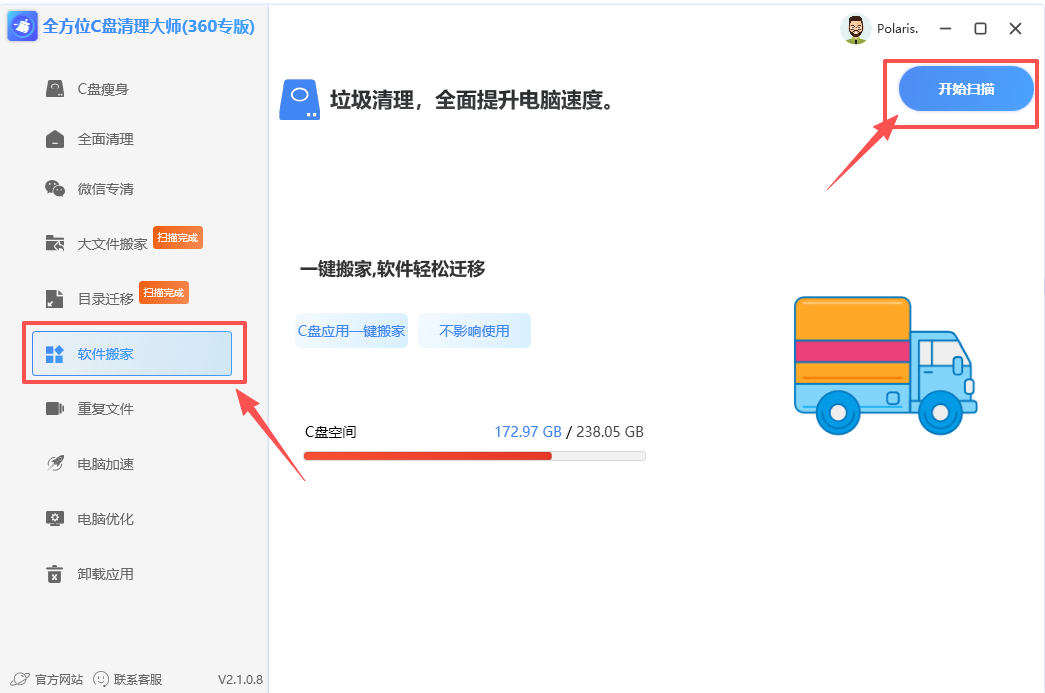Open 电脑优化 optimization settings
The width and height of the screenshot is (1045, 693).
100,518
